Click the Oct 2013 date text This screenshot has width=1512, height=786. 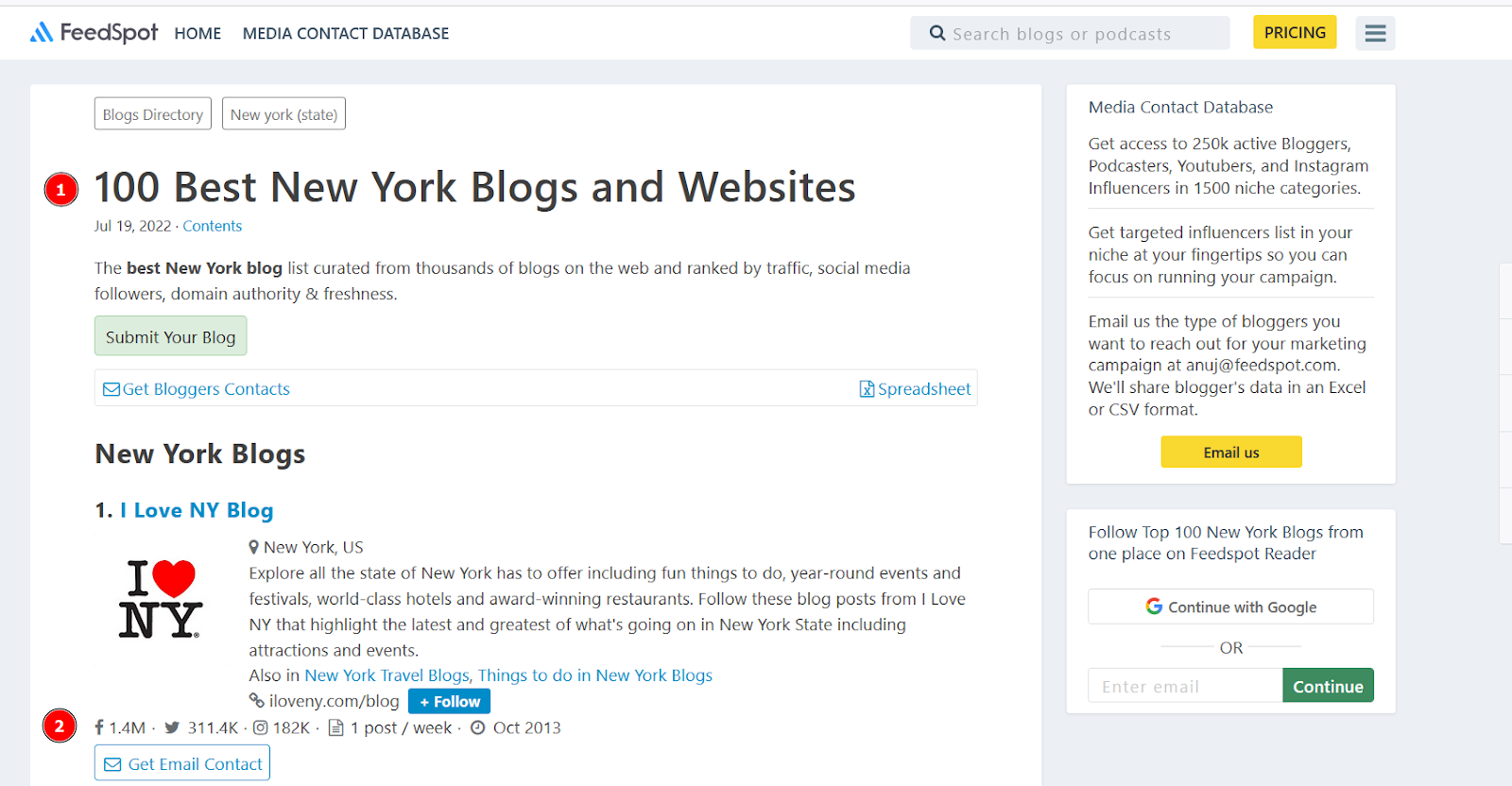526,727
